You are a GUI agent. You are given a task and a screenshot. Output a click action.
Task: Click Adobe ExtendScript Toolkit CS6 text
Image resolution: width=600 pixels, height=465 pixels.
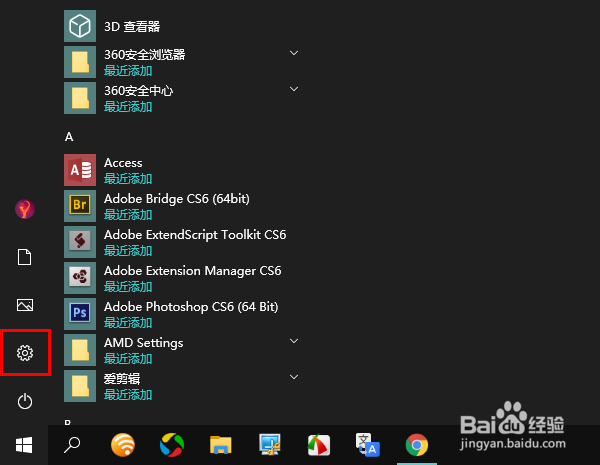(x=195, y=235)
